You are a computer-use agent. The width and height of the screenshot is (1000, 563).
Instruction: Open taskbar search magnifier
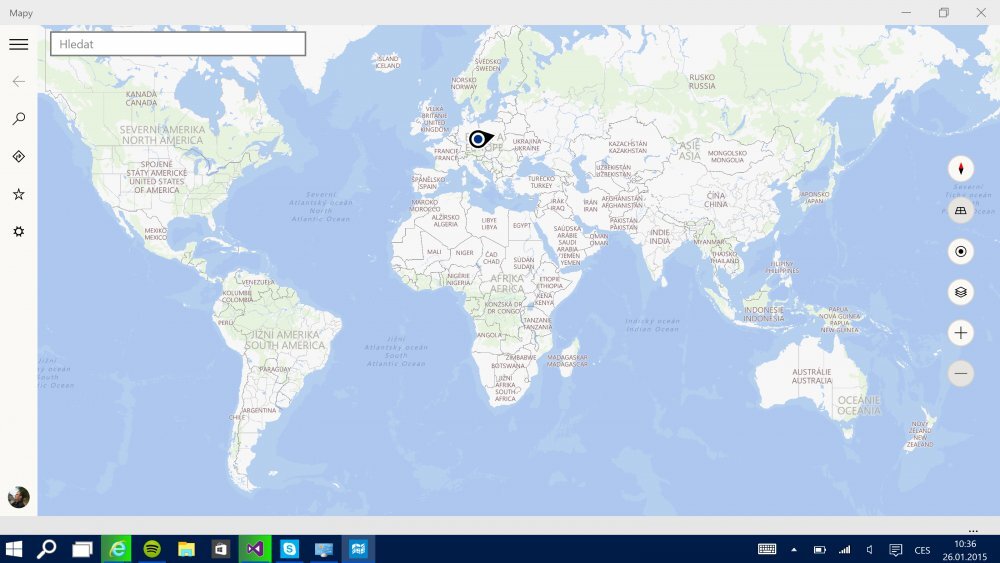click(x=47, y=549)
